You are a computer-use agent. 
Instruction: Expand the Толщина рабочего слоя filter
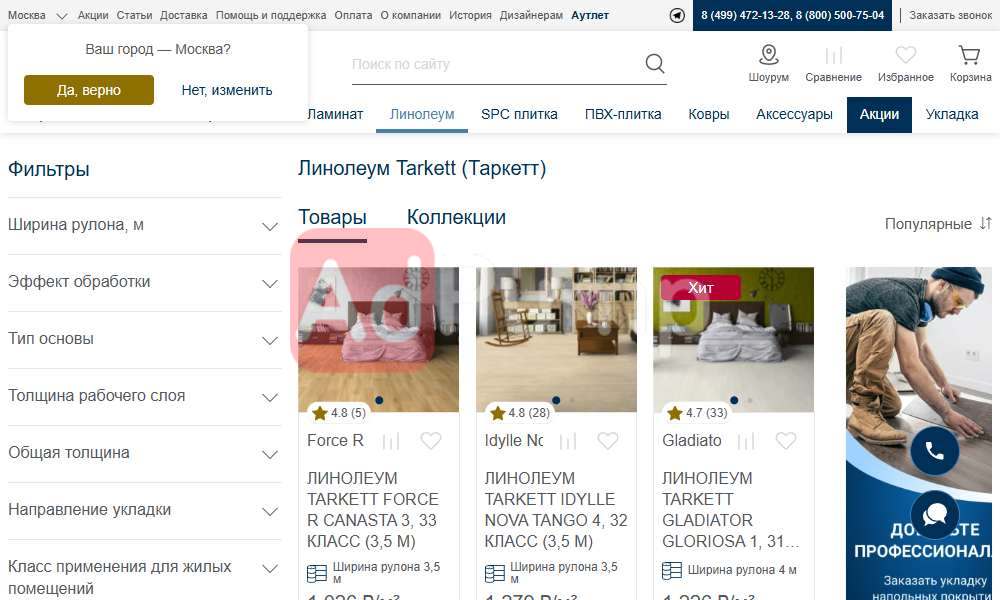pyautogui.click(x=144, y=396)
